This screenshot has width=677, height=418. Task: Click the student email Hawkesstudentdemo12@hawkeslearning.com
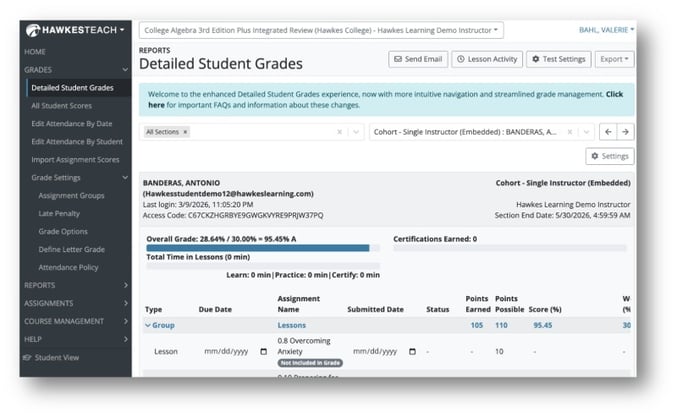click(x=228, y=194)
